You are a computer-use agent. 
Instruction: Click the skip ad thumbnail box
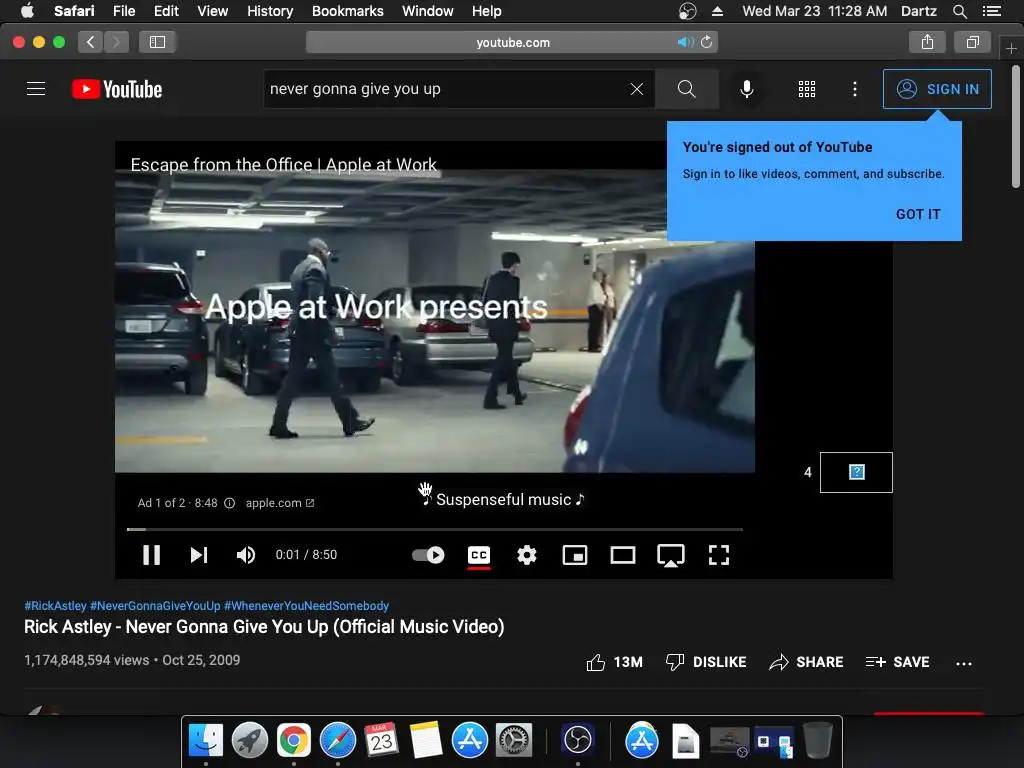(856, 472)
